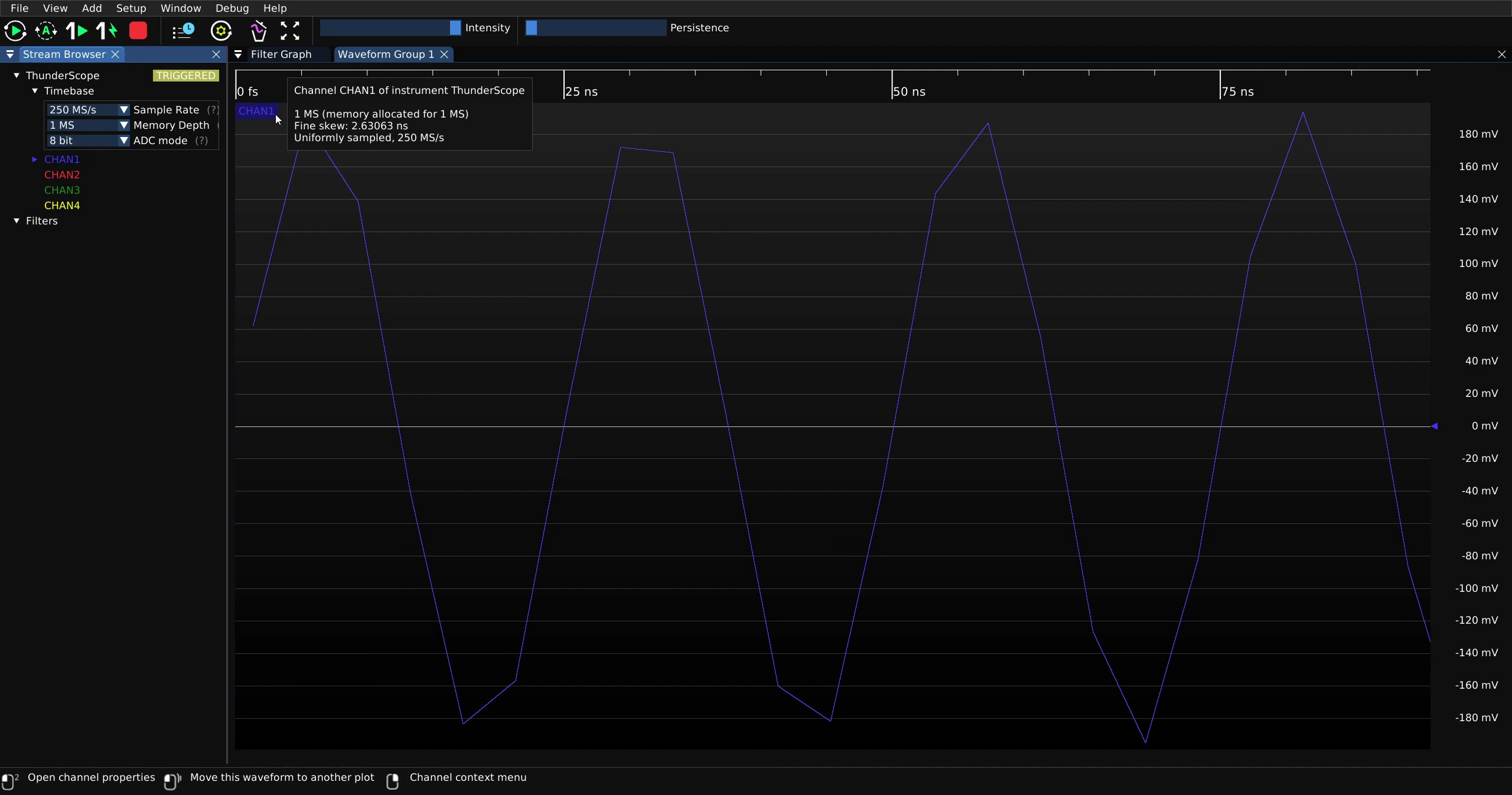
Task: Open the Sample Rate 250 MS/s dropdown
Action: (88, 110)
